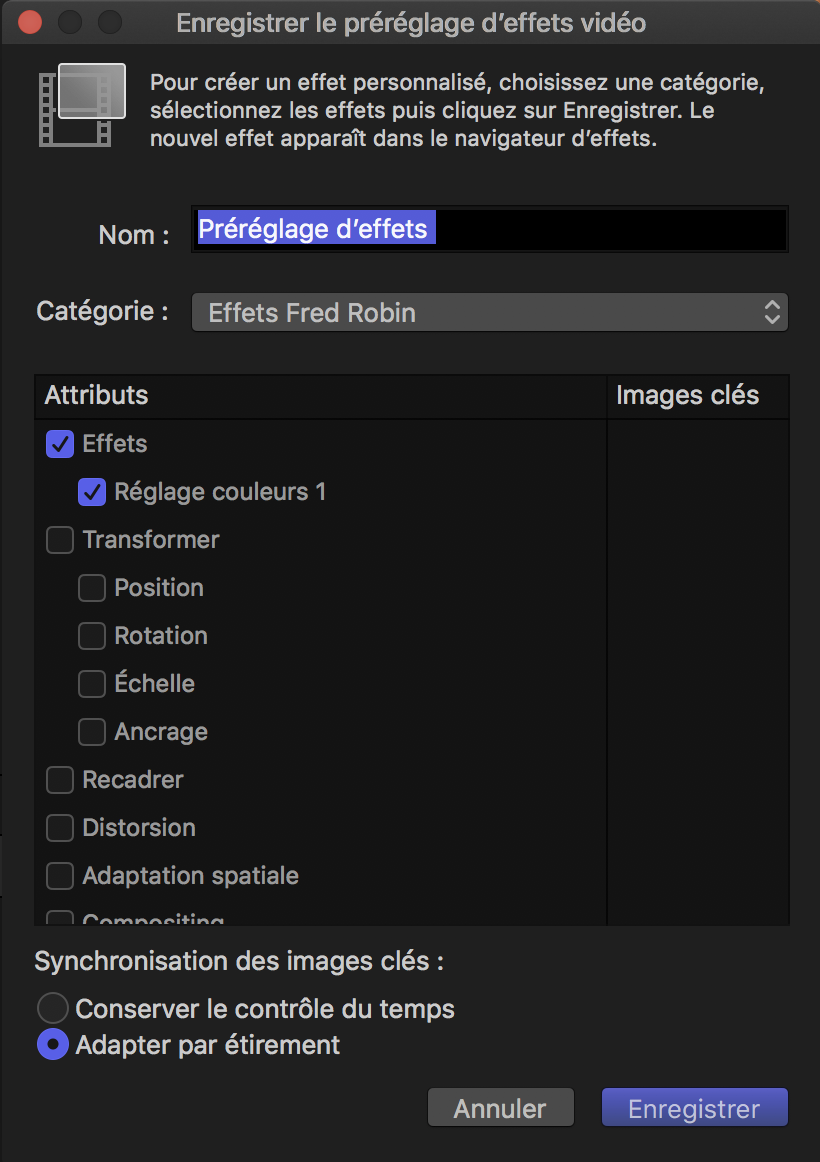This screenshot has width=820, height=1162.
Task: Uncheck the Effets checkbox
Action: [59, 444]
